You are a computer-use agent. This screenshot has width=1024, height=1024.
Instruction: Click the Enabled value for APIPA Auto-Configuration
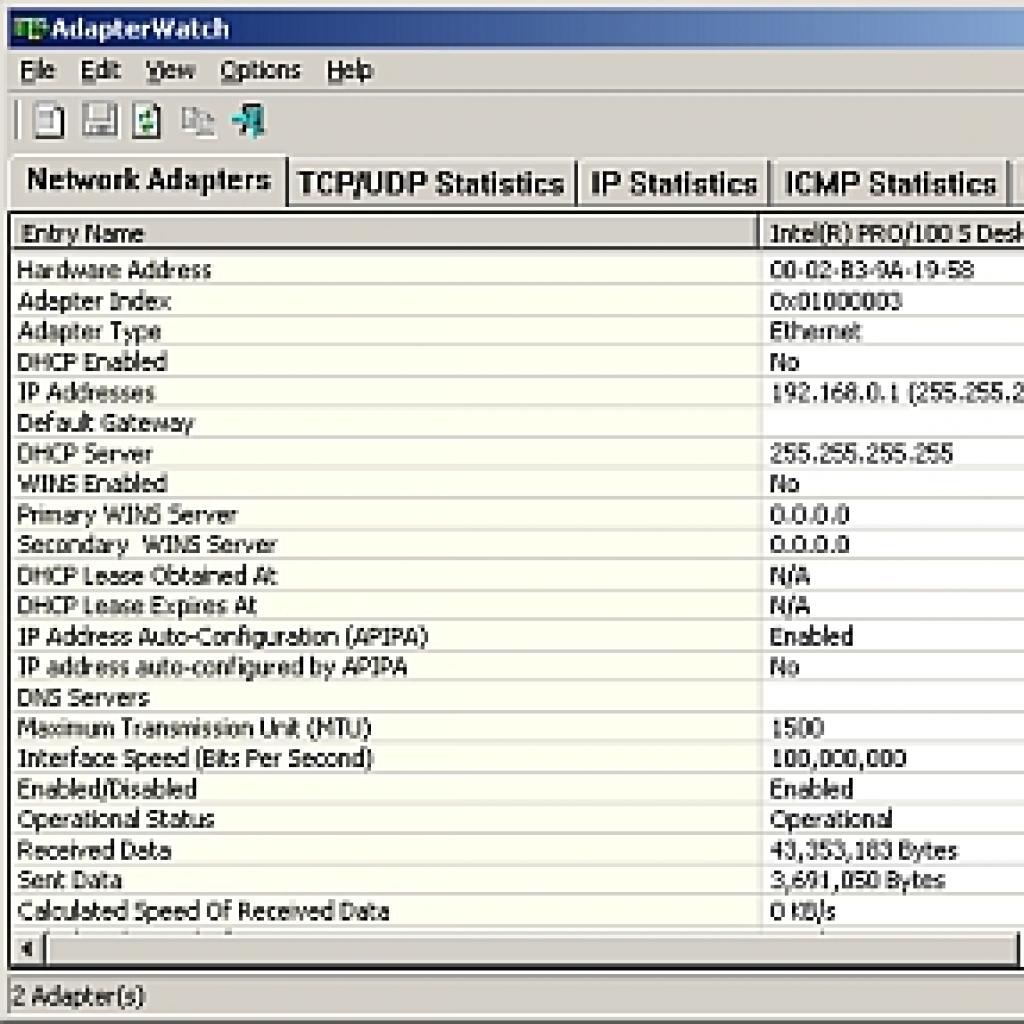811,637
